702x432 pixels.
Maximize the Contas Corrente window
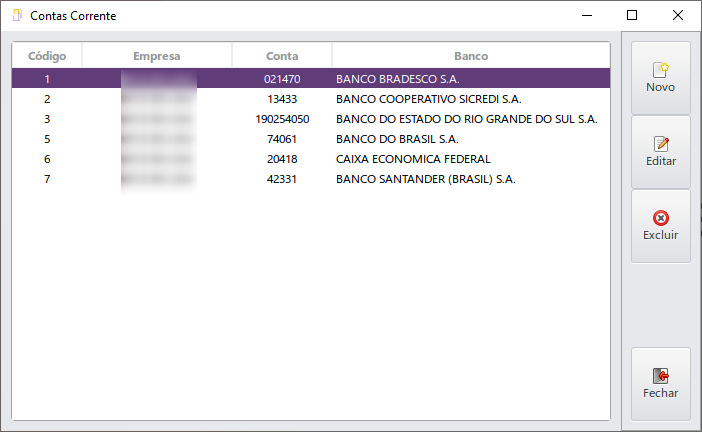(x=632, y=15)
